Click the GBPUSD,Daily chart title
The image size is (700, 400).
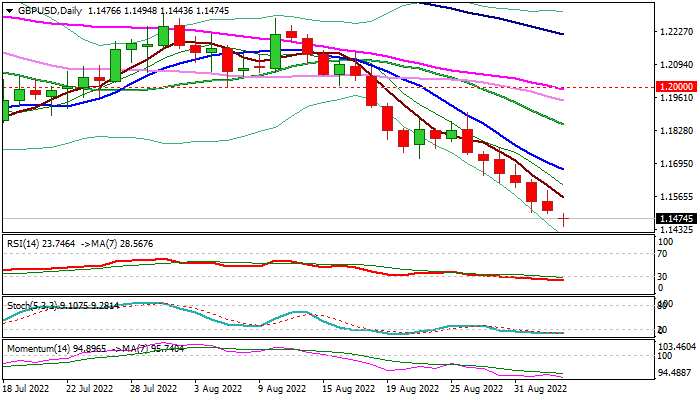(49, 11)
